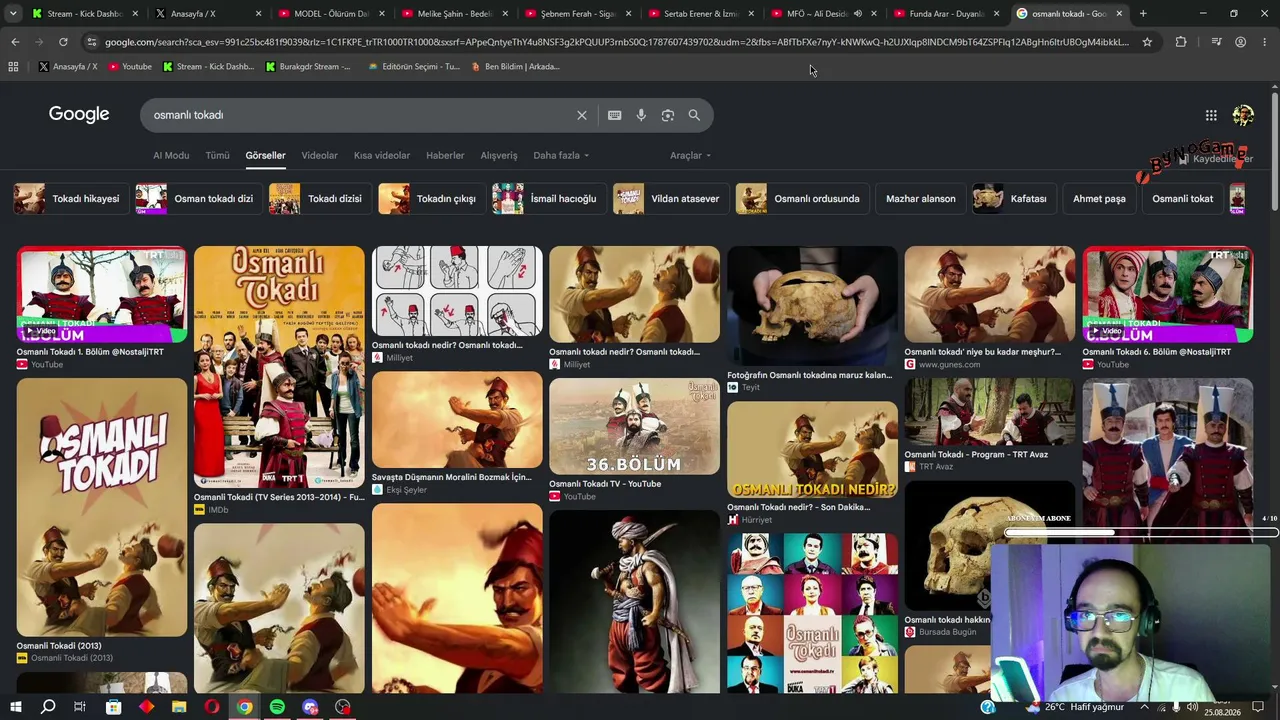Filter by Kafatası chip
The width and height of the screenshot is (1280, 720).
click(x=1013, y=198)
